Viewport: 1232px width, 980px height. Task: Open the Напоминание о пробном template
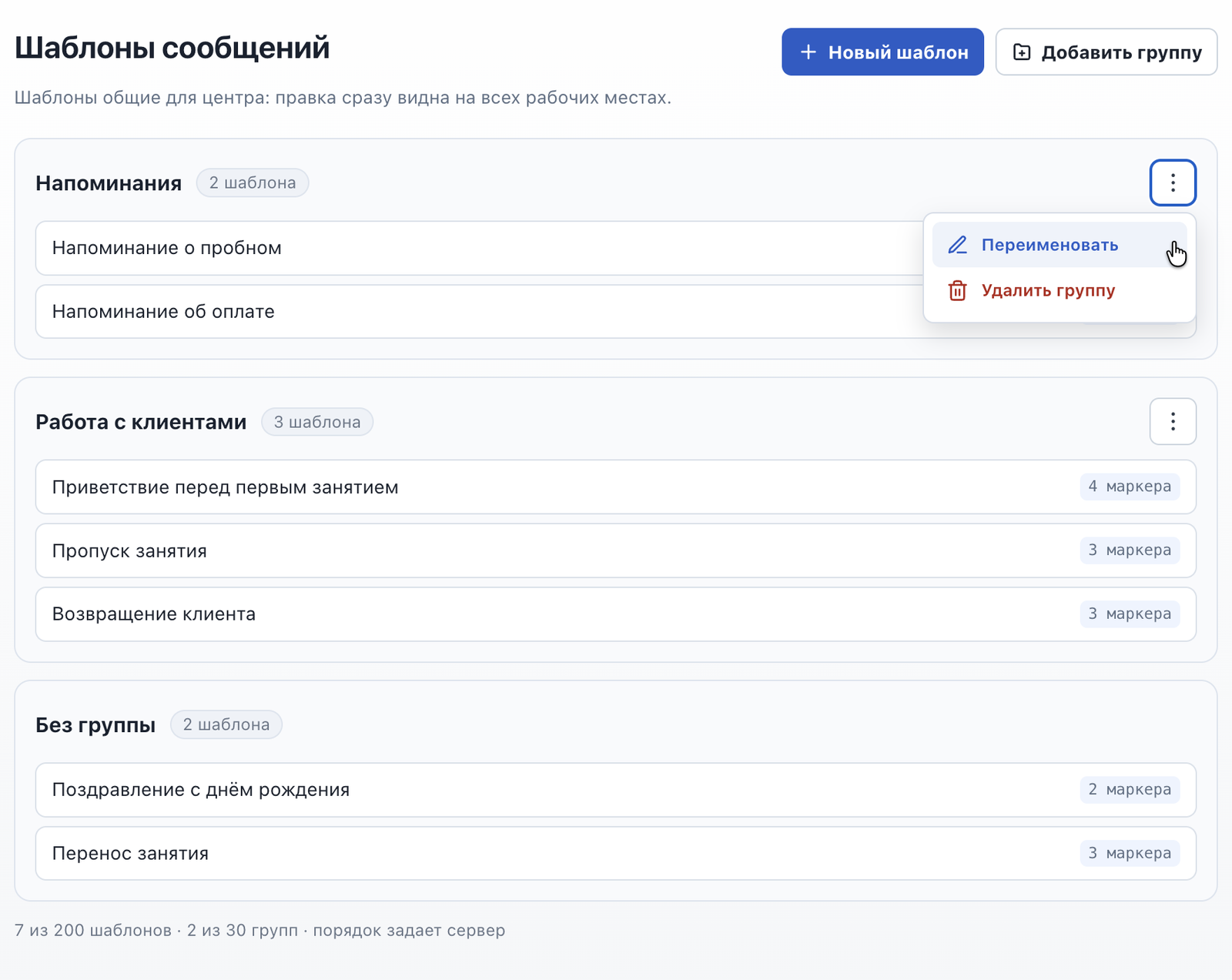[x=479, y=248]
